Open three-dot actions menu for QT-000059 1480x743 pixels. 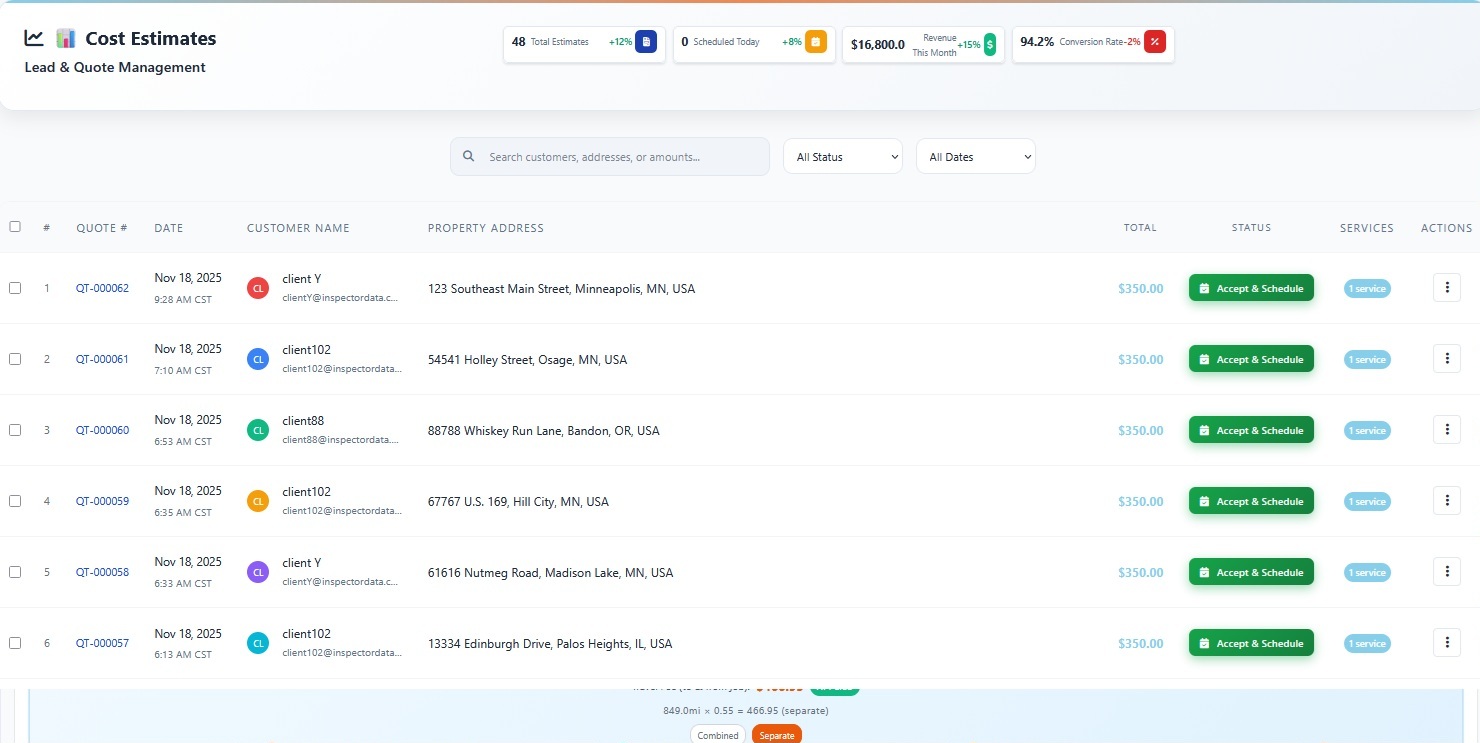(1446, 501)
